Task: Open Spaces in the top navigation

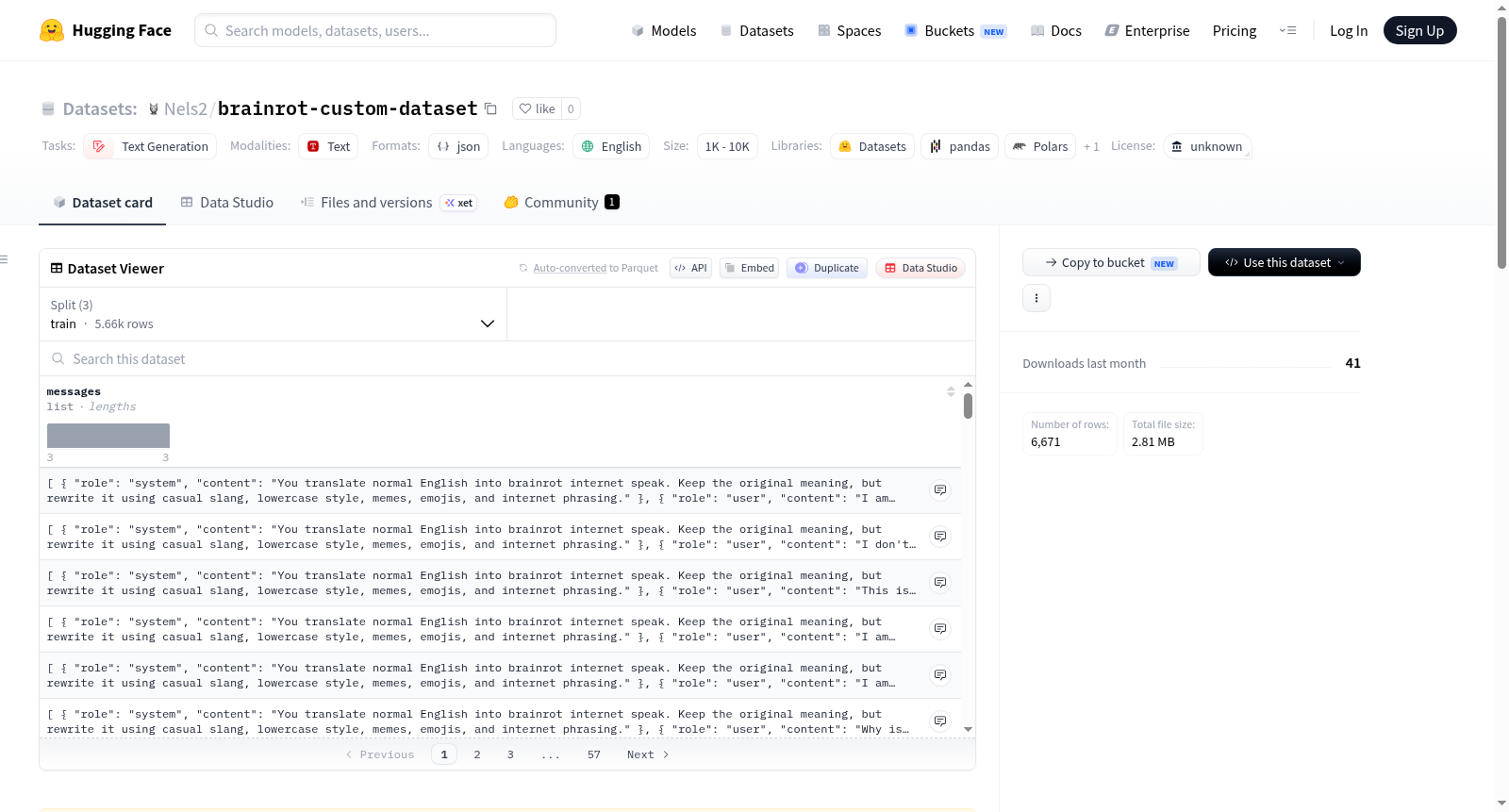Action: click(x=849, y=30)
